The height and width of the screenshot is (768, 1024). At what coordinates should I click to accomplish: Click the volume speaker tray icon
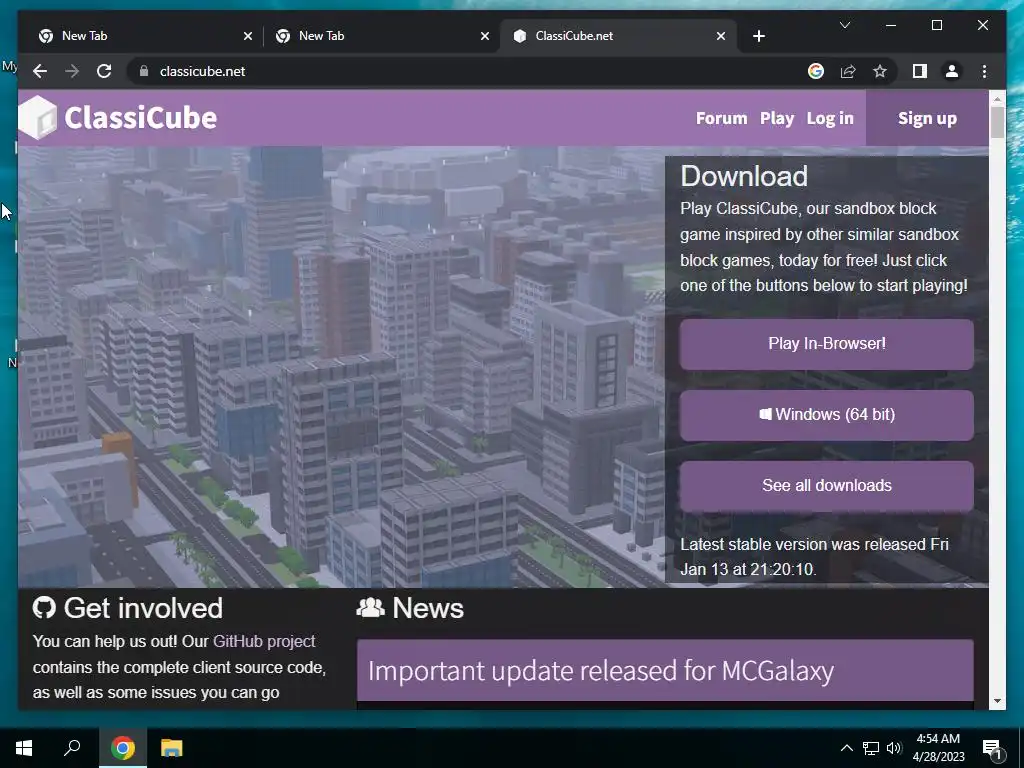(893, 748)
